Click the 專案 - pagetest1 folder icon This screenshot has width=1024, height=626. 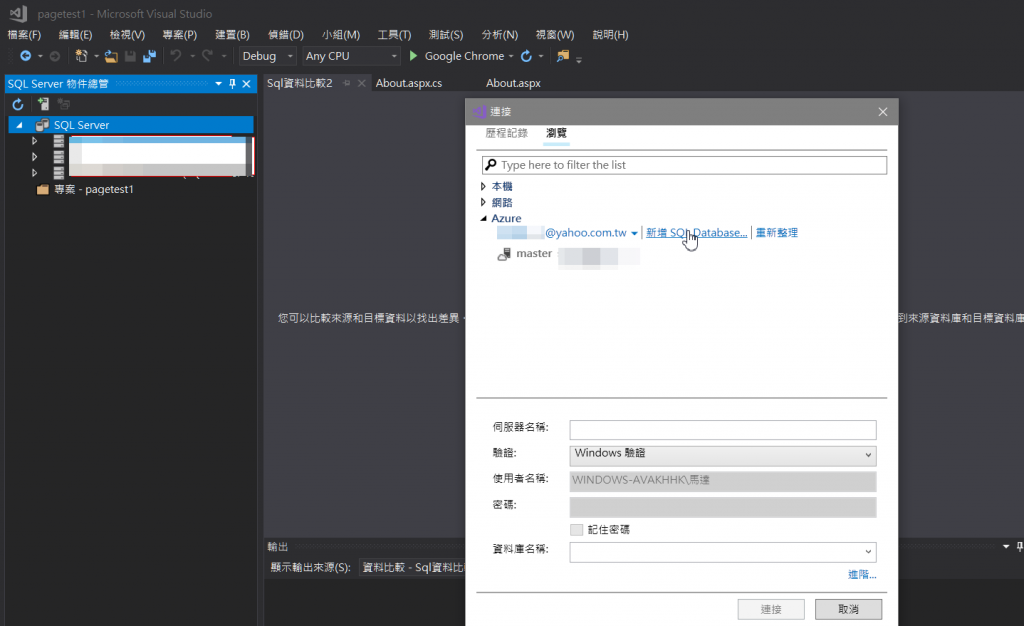tap(43, 189)
